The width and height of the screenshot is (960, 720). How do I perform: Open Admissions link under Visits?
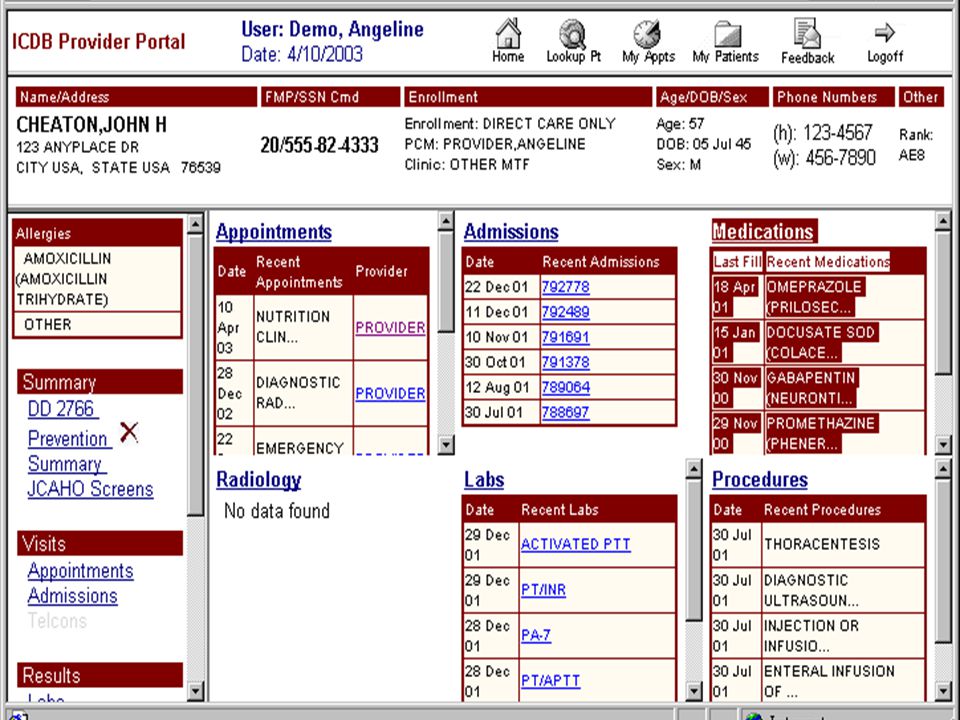[72, 596]
